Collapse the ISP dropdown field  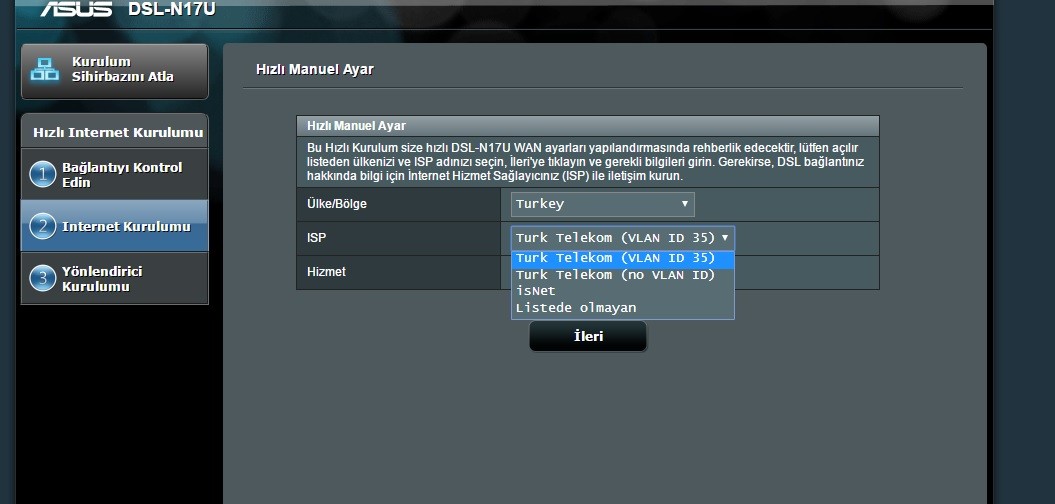(622, 238)
